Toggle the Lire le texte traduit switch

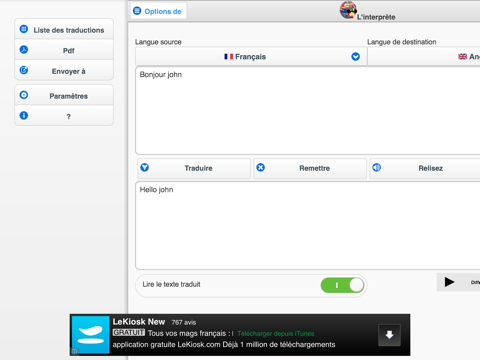(x=342, y=285)
